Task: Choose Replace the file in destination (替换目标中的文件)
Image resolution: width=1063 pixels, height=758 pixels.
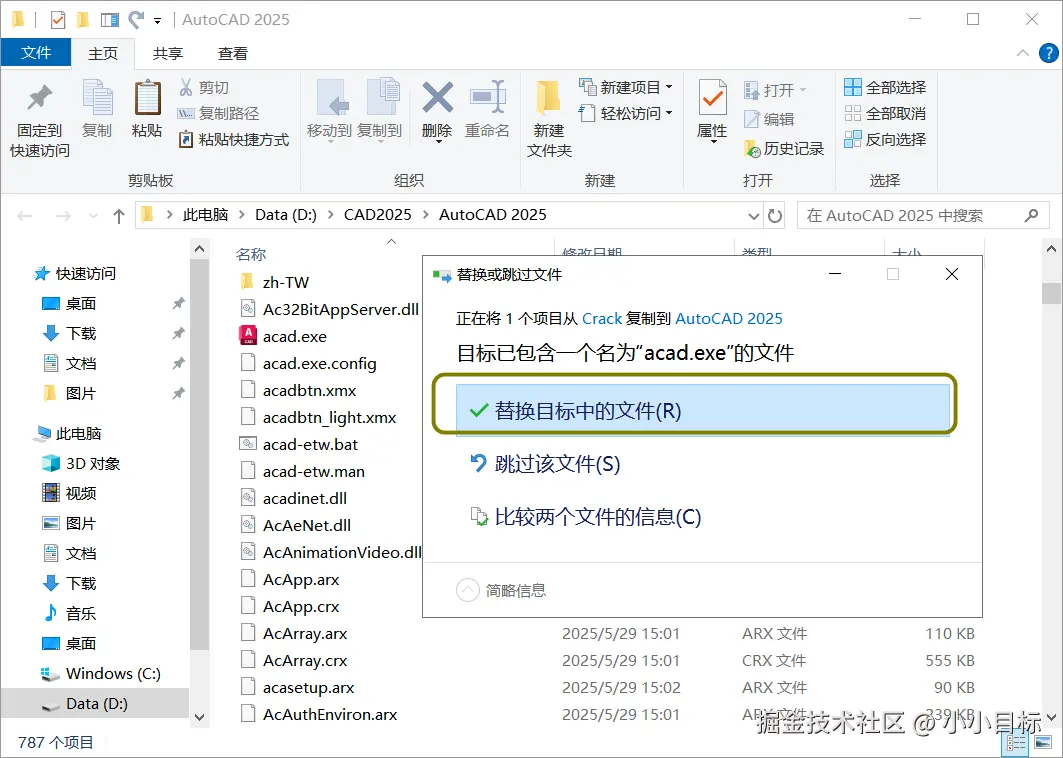Action: click(x=702, y=410)
